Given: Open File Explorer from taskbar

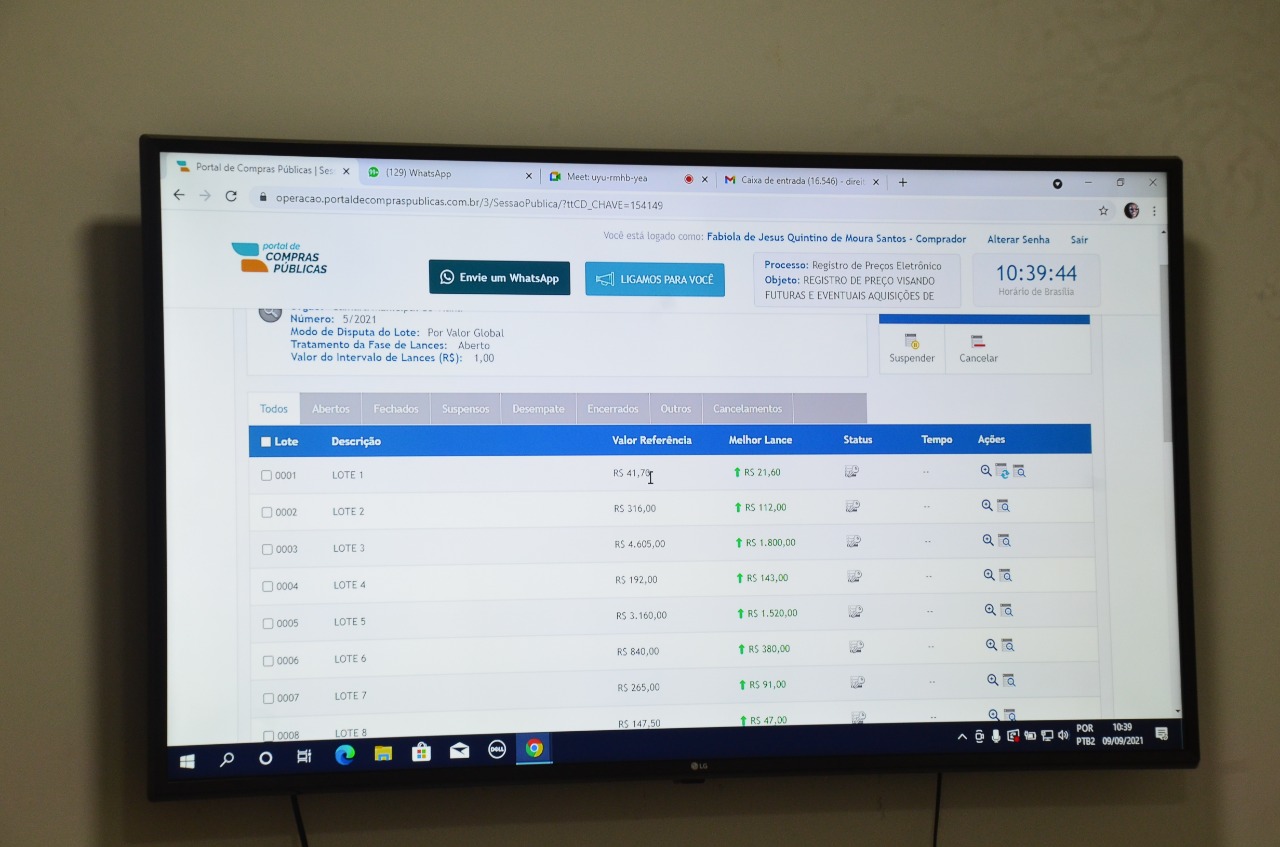Looking at the screenshot, I should (383, 754).
